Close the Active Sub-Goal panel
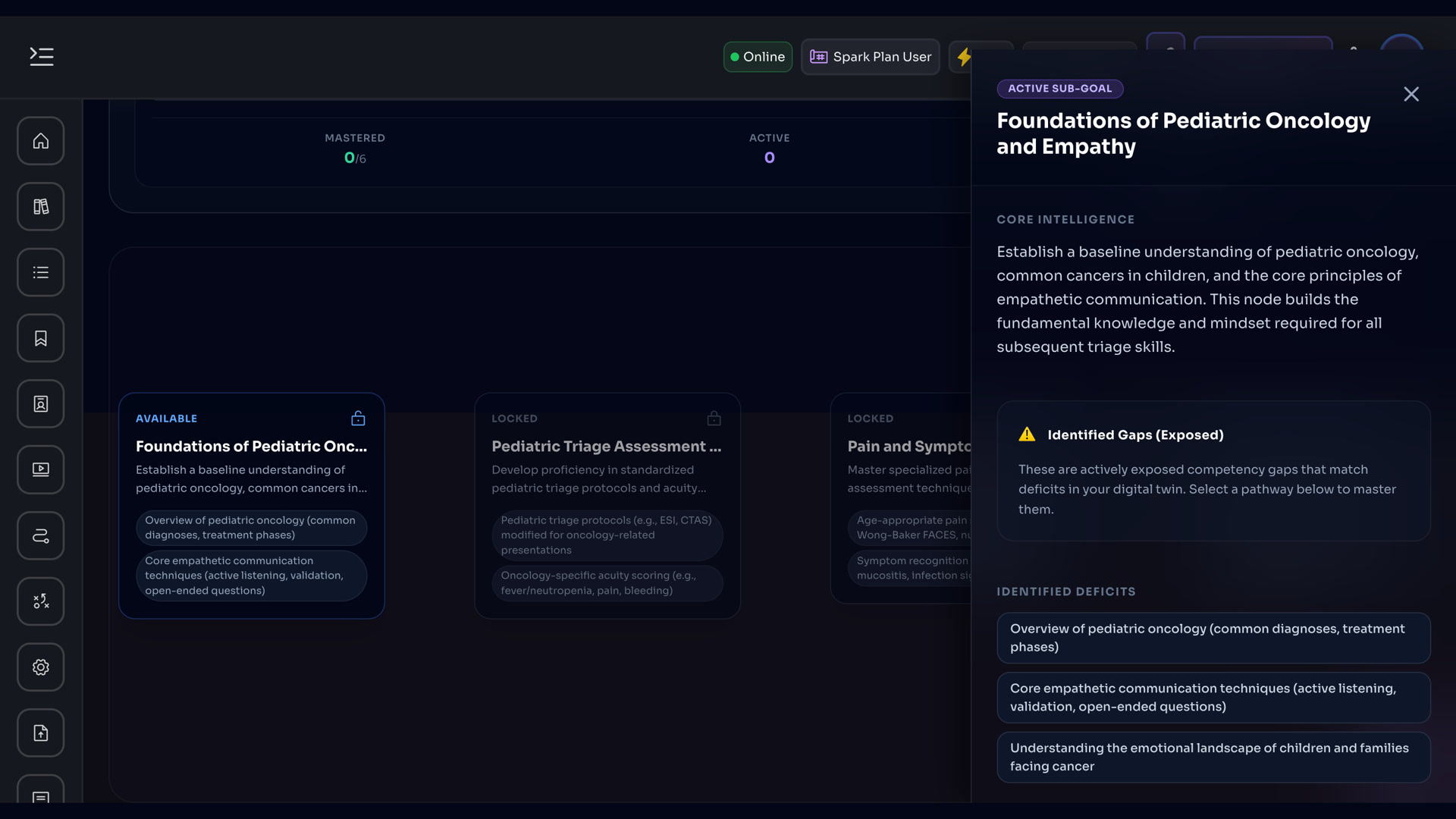Image resolution: width=1456 pixels, height=819 pixels. pos(1411,94)
